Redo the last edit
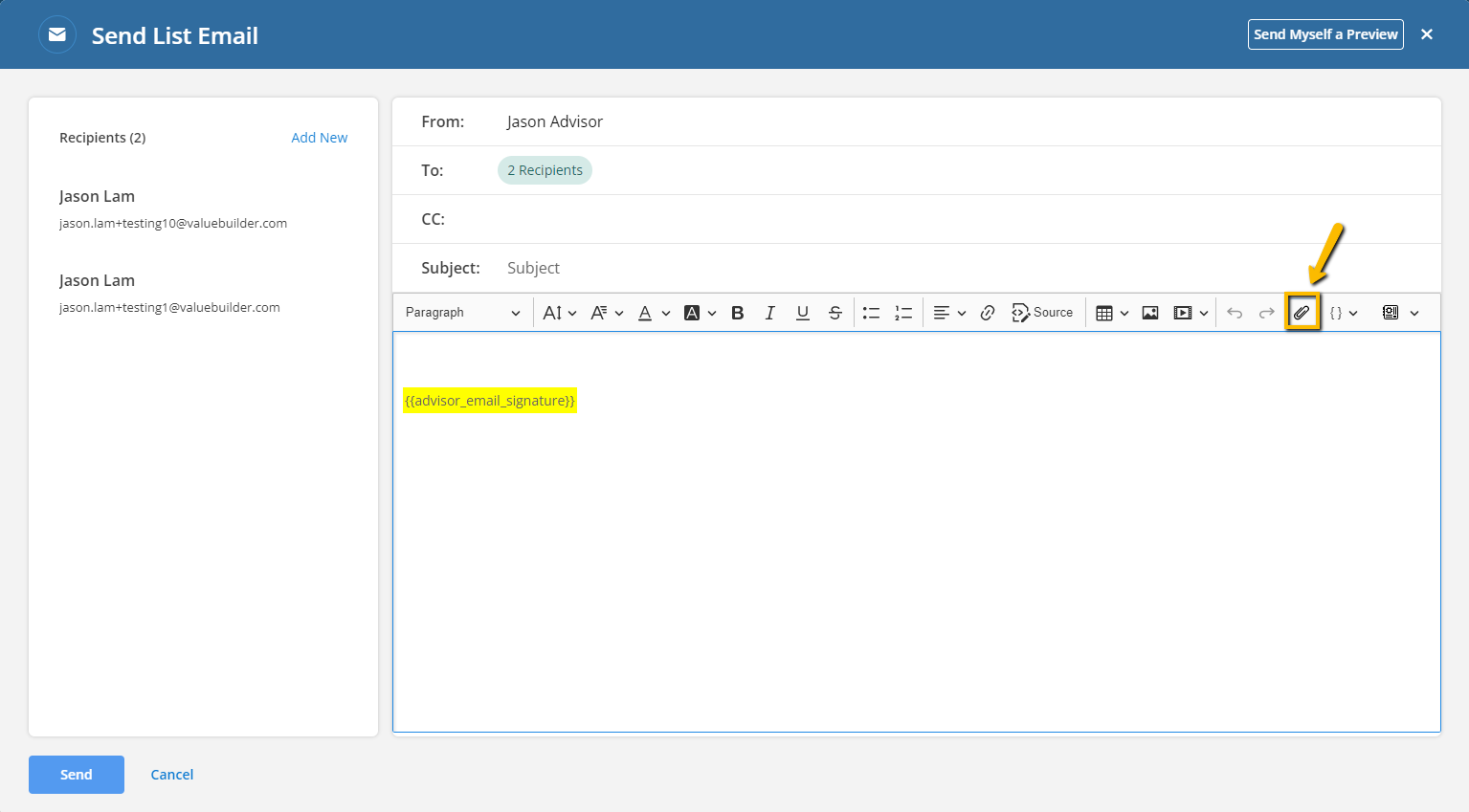 pyautogui.click(x=1267, y=313)
